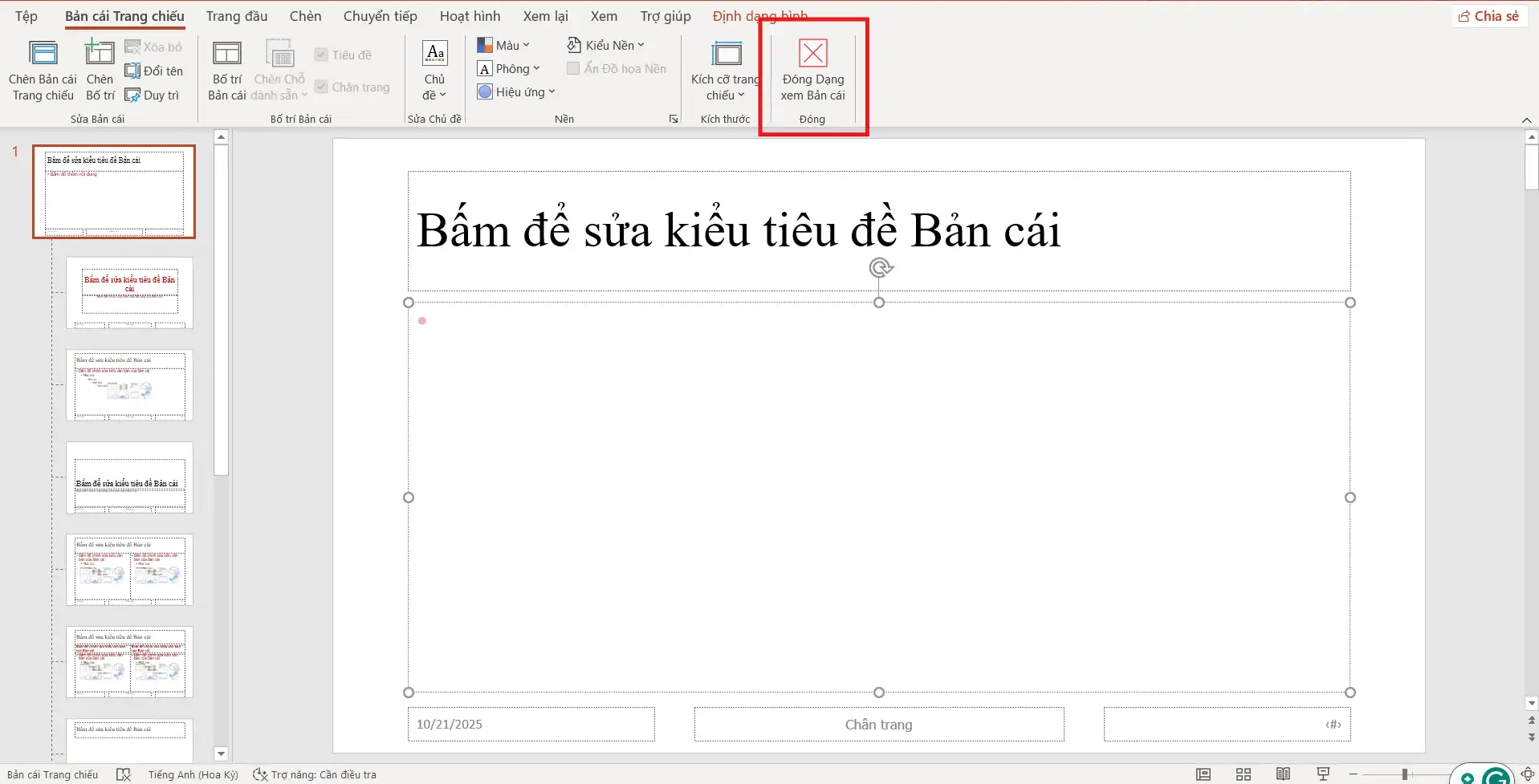Click the Kích cỡ trang chiếu icon
Screen dimensions: 1539x784
pos(724,71)
